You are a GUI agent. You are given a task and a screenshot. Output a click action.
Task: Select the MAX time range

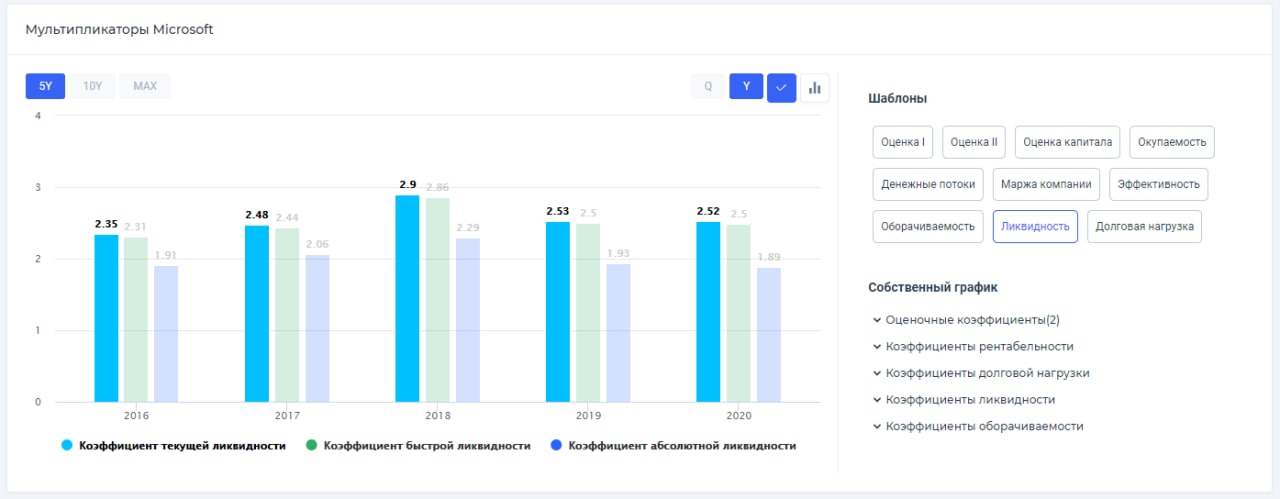[145, 86]
